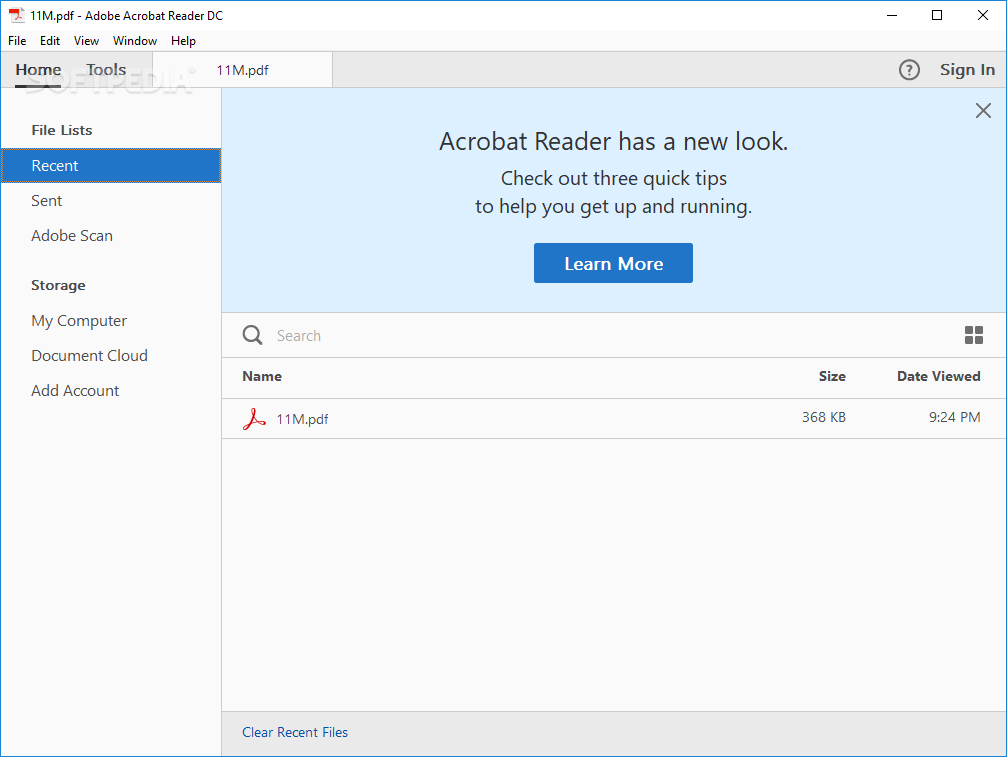Click the Acrobat app icon in title bar
The height and width of the screenshot is (757, 1007).
(16, 15)
